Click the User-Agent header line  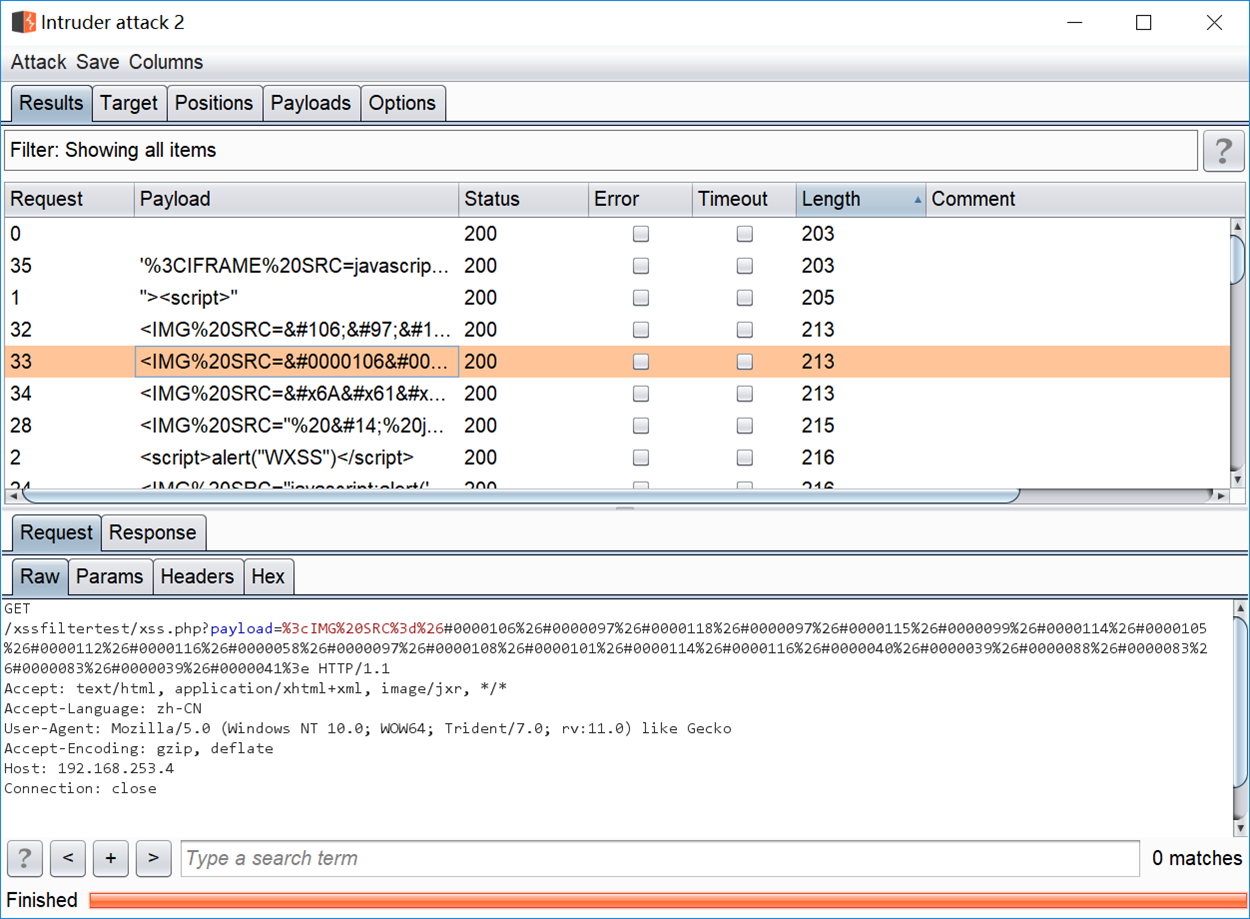point(368,728)
